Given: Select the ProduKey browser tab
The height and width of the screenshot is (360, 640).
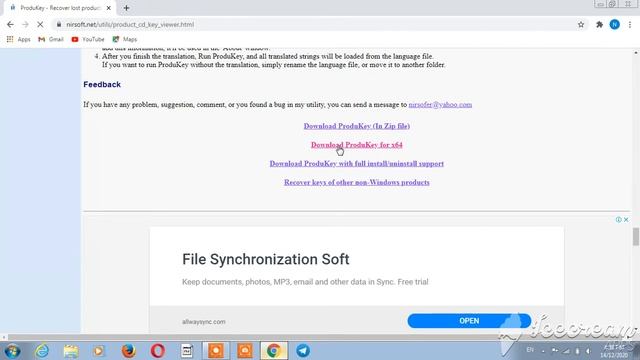Looking at the screenshot, I should coord(60,8).
